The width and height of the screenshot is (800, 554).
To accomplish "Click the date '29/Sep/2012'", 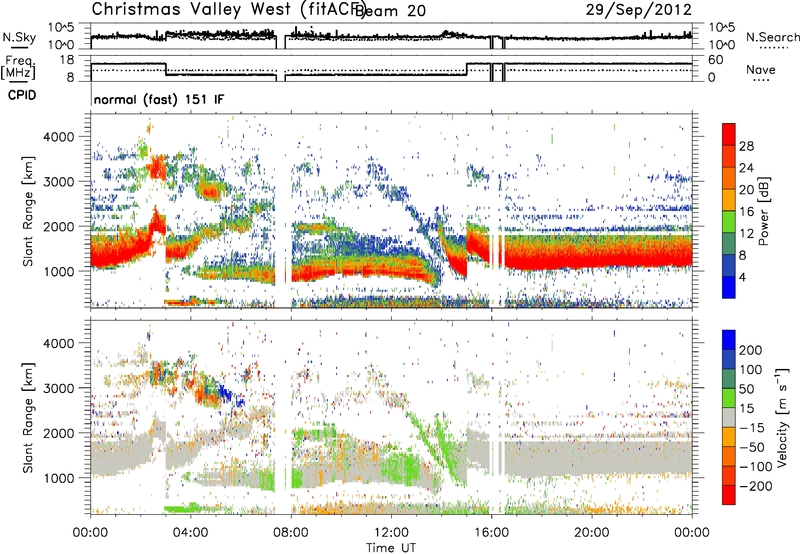I will pyautogui.click(x=638, y=10).
